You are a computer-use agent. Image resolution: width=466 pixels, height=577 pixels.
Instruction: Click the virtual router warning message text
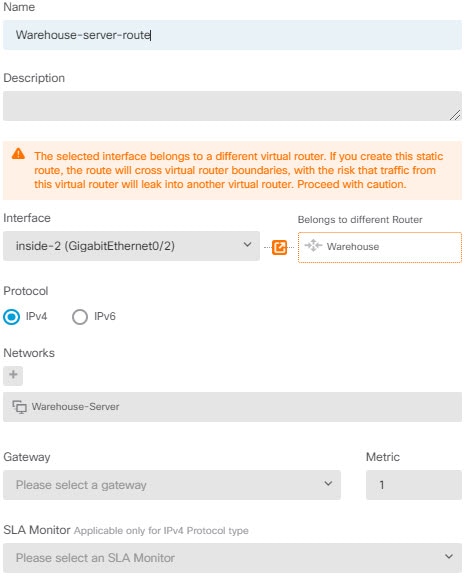(239, 170)
